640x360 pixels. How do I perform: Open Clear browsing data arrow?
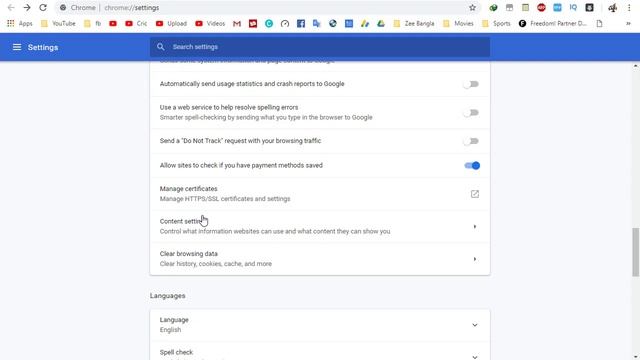[x=475, y=259]
